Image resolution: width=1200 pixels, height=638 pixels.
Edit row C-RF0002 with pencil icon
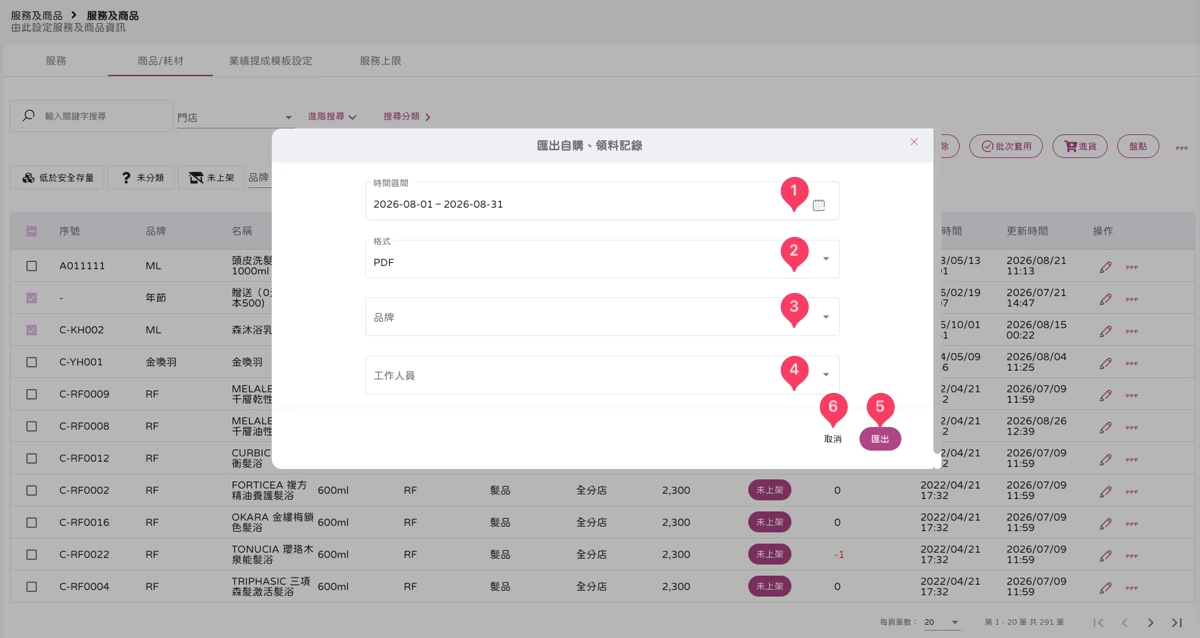tap(1105, 491)
